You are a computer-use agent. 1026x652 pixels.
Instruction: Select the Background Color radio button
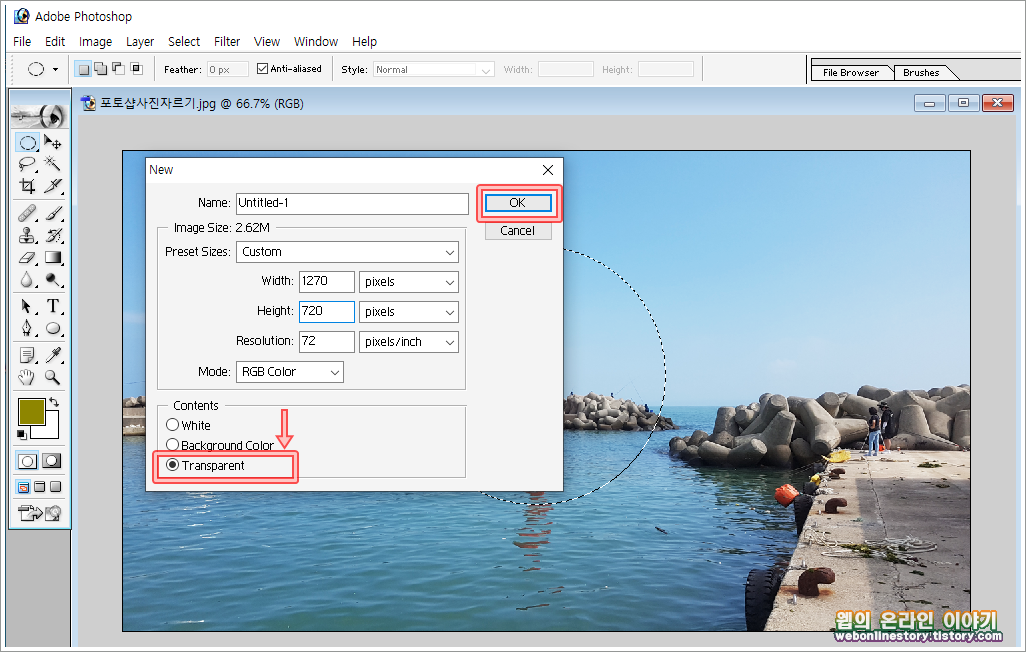click(x=173, y=444)
